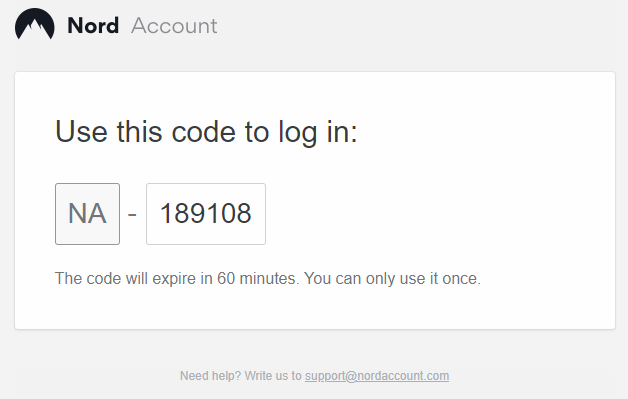Click the word "once" in the notice
628x399 pixels.
coord(460,278)
